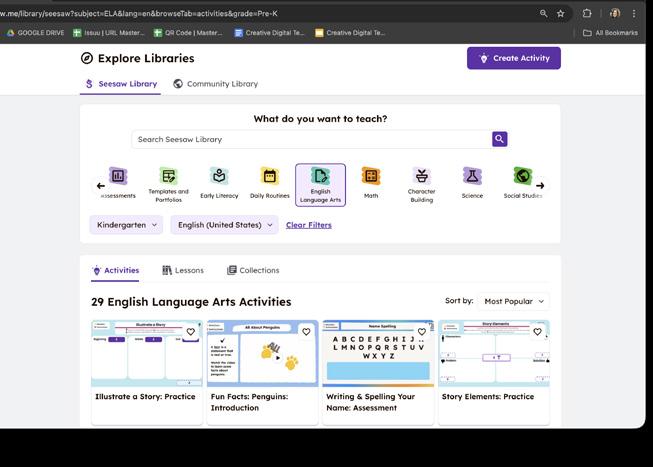Click the Create Activity button
653x467 pixels.
tap(513, 58)
